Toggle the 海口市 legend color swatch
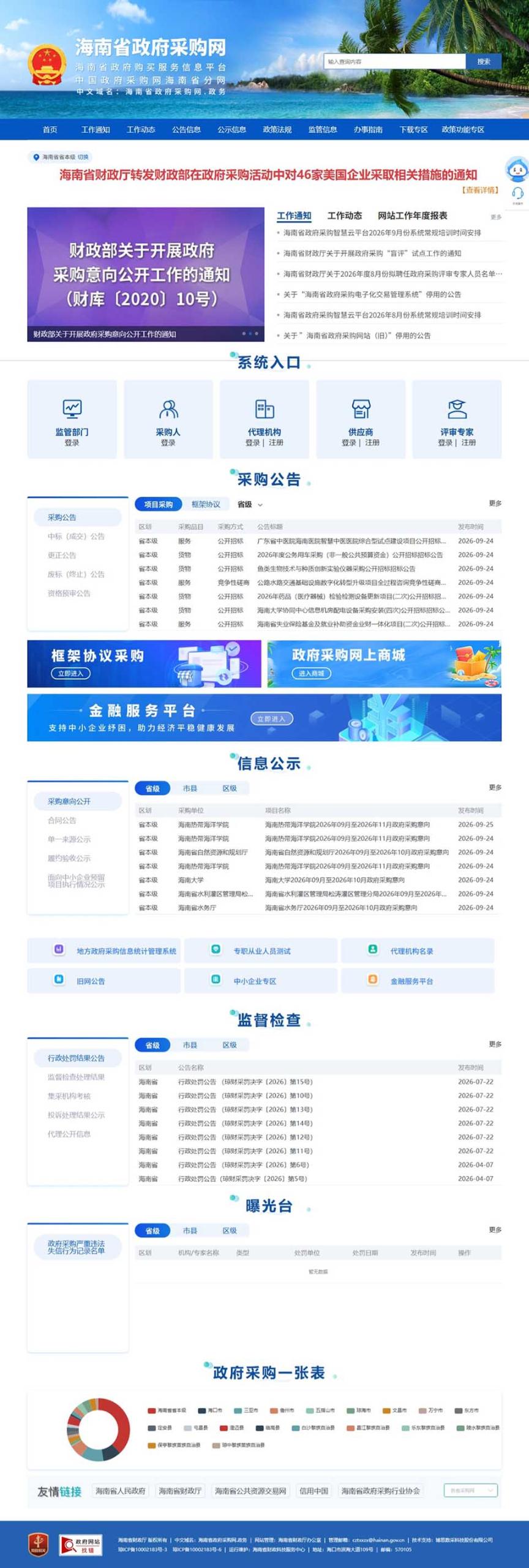 click(x=202, y=1411)
